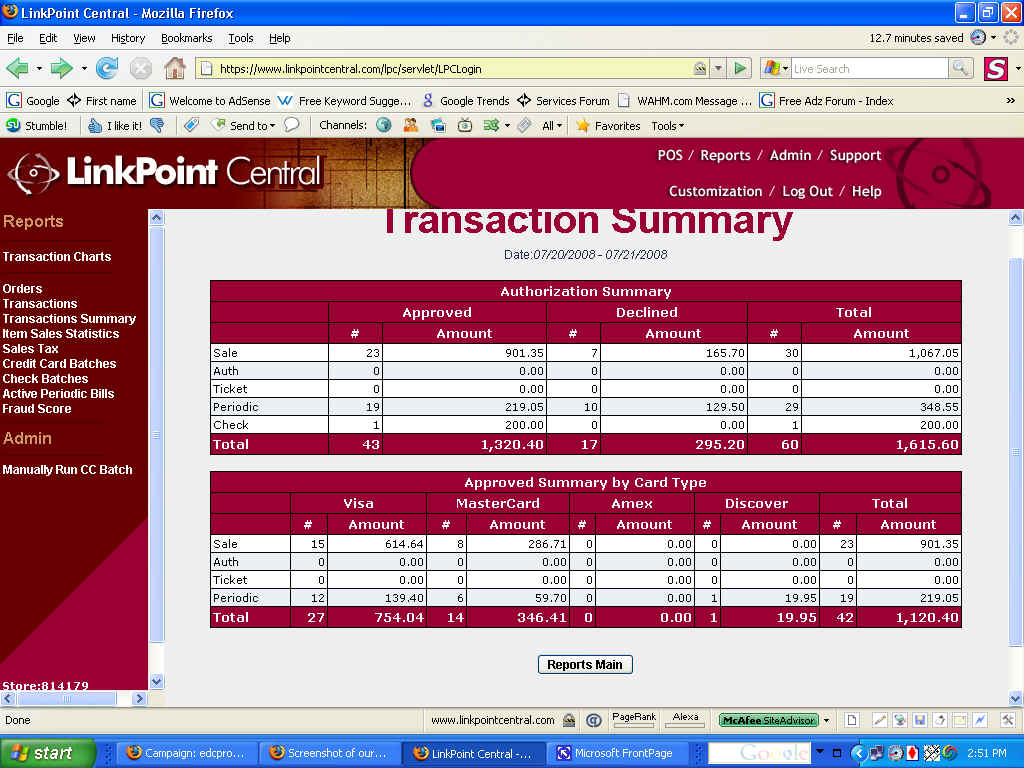The height and width of the screenshot is (768, 1024).
Task: Open the Bookmarks menu
Action: point(186,38)
